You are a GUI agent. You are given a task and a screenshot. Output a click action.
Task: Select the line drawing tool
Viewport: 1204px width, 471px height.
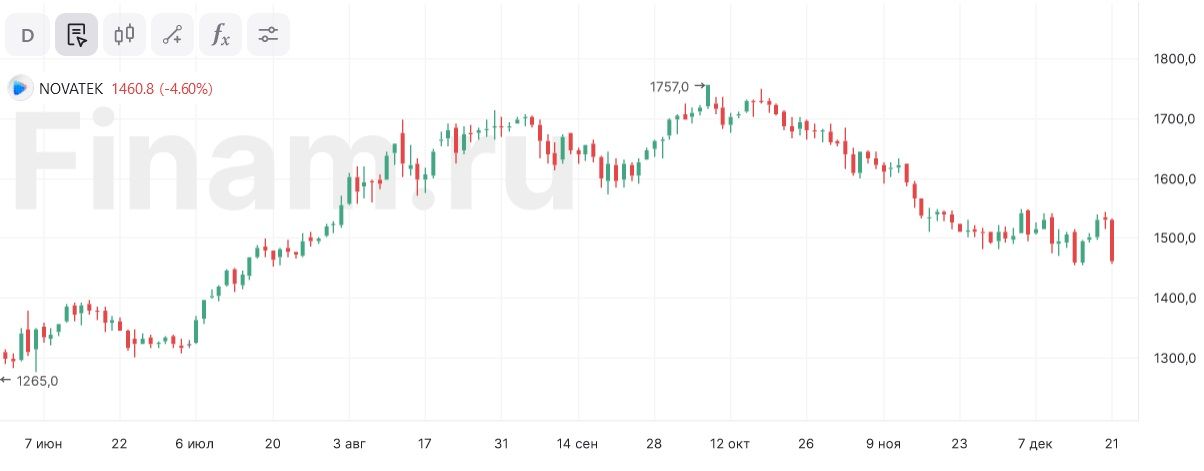pyautogui.click(x=172, y=35)
